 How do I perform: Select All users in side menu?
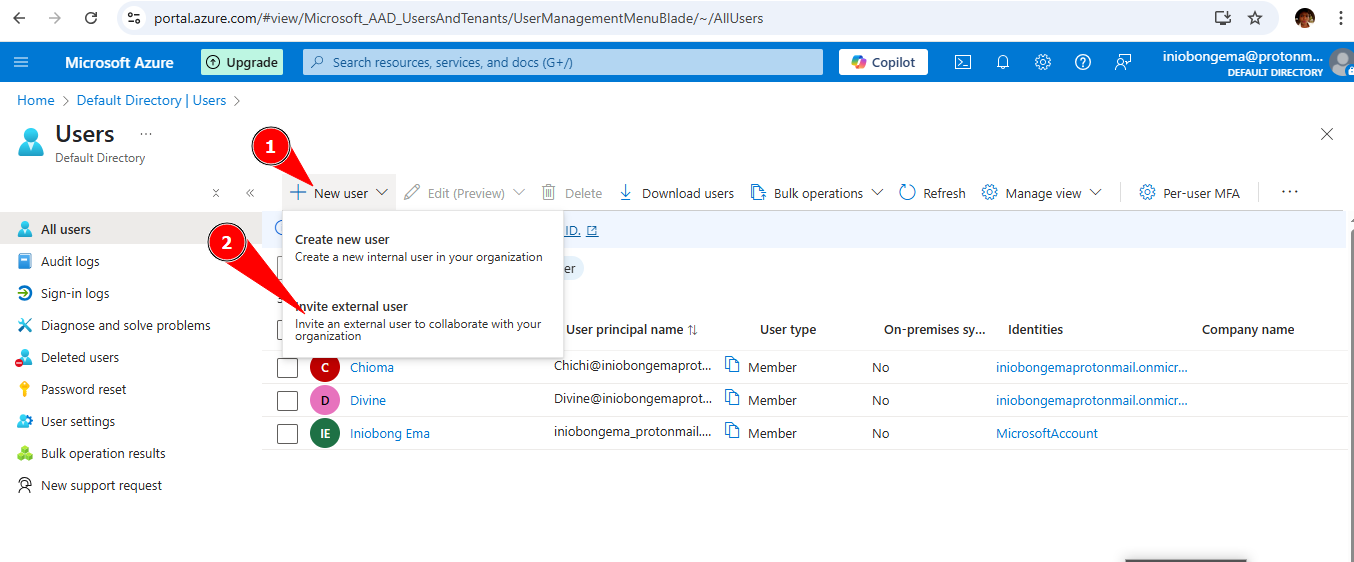tap(129, 229)
